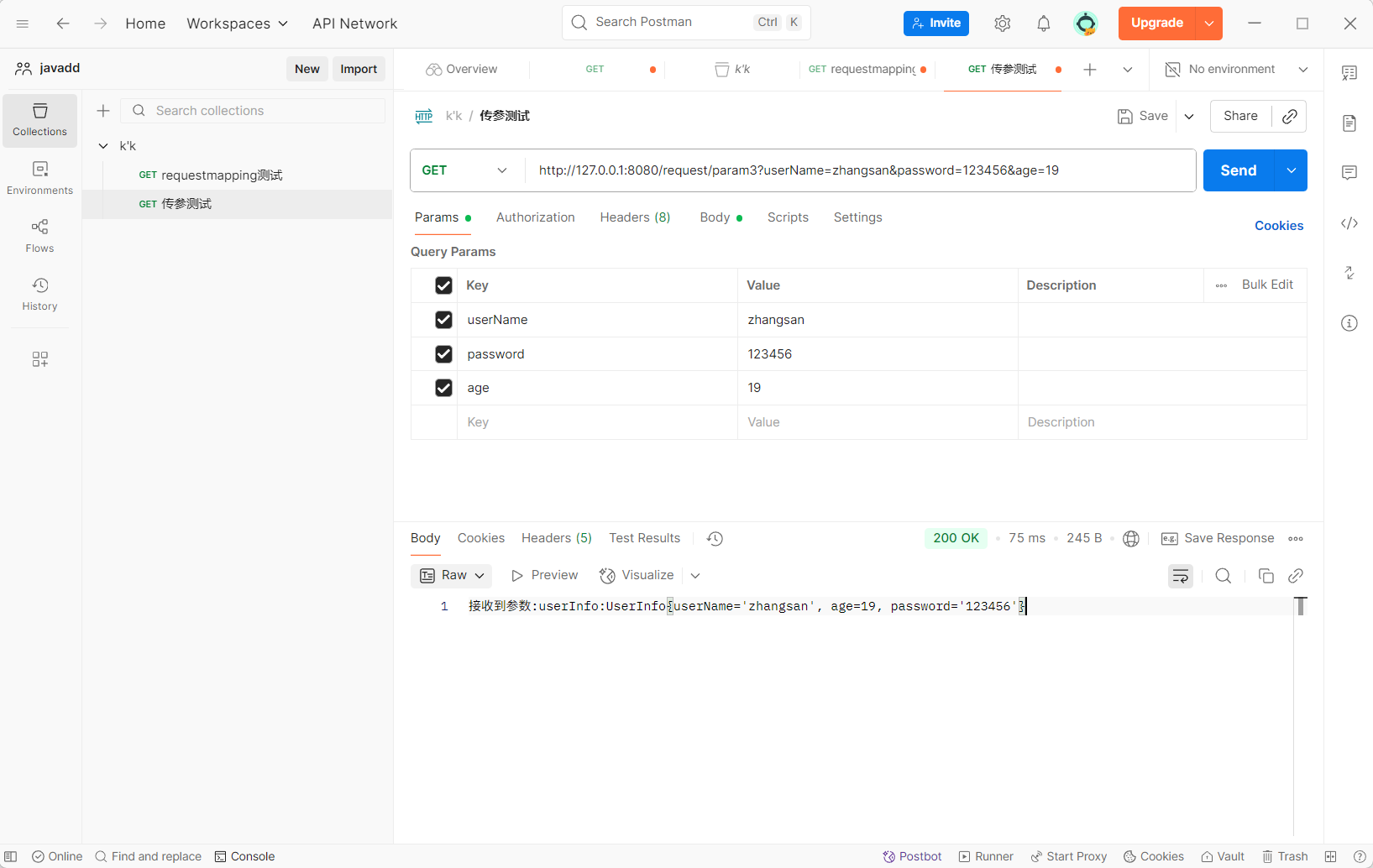1373x868 pixels.
Task: Uncheck the userName parameter
Action: 443,320
